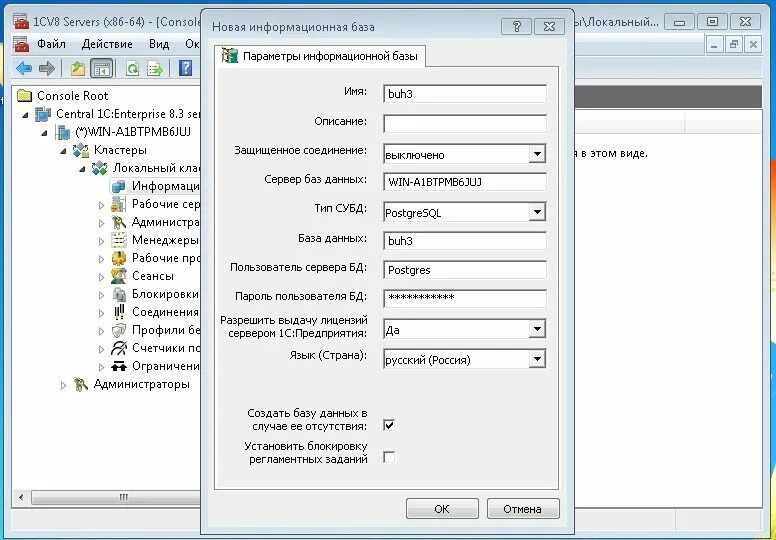Expand the bottom Администраторы tree node
Screen dimensions: 776x540
[x=63, y=385]
